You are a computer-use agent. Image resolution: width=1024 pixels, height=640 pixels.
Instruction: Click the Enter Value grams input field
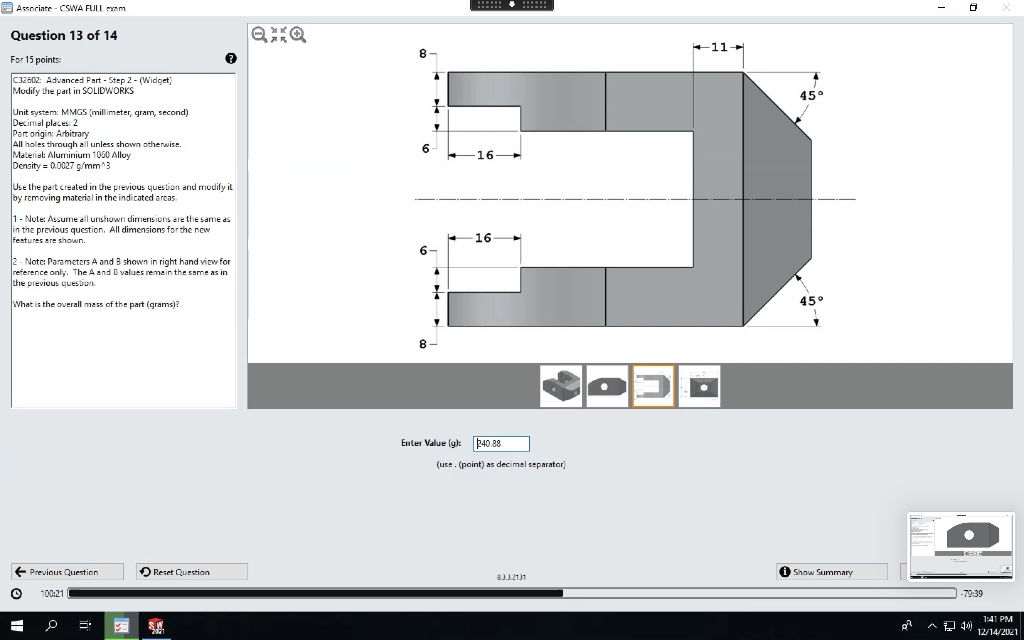[500, 443]
